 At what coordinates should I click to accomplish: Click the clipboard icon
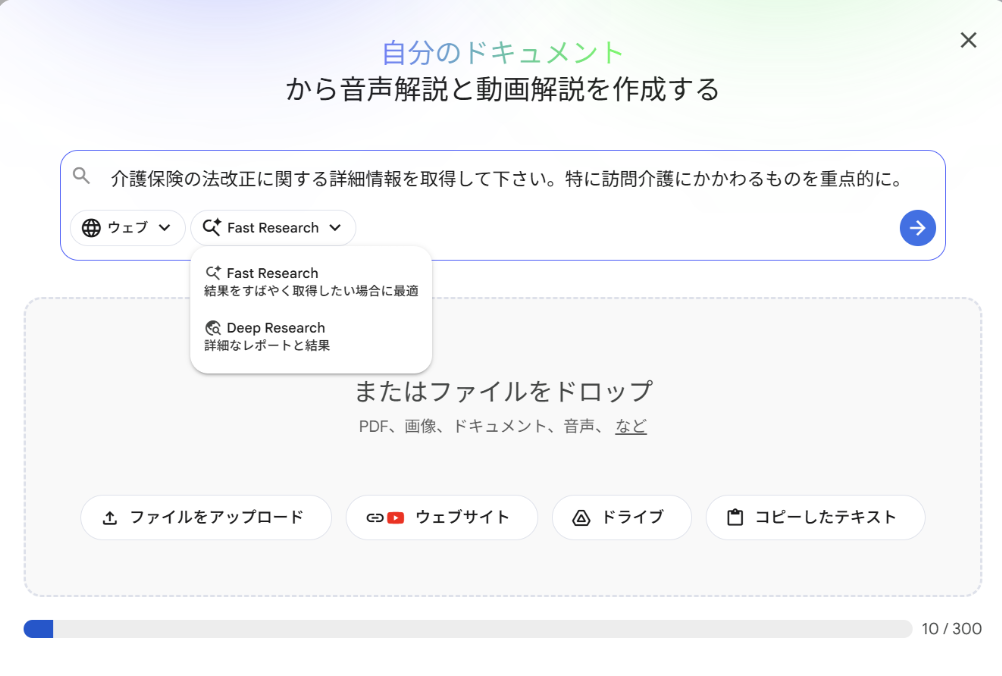tap(736, 518)
